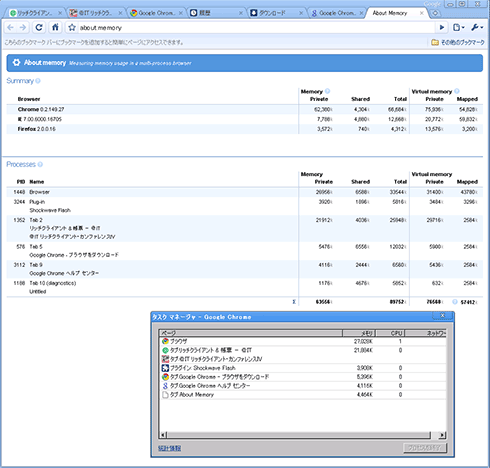Image resolution: width=490 pixels, height=468 pixels.
Task: Select the Google Chrome ブラウザをダウンロード row in Task Manager
Action: tap(303, 377)
